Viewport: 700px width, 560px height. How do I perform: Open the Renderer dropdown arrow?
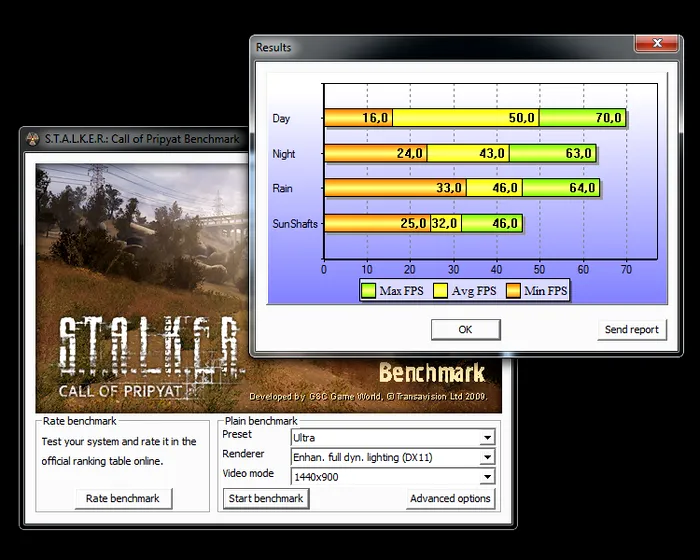(488, 457)
